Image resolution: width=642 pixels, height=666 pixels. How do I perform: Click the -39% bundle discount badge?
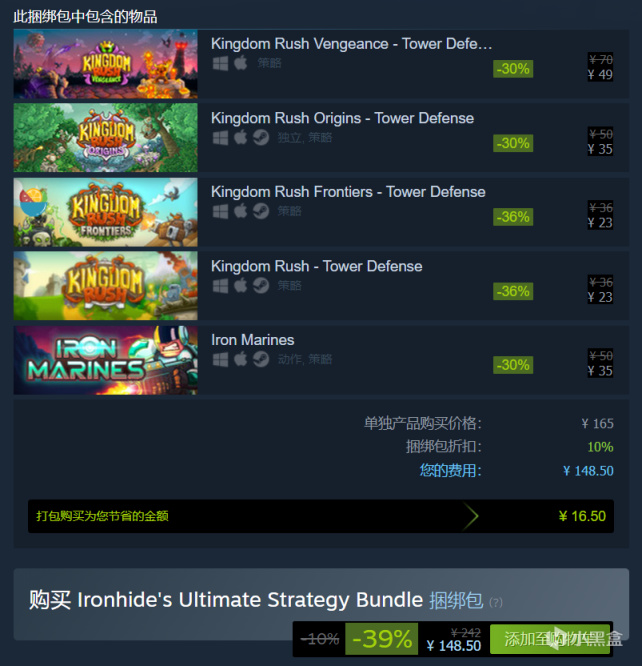(382, 639)
